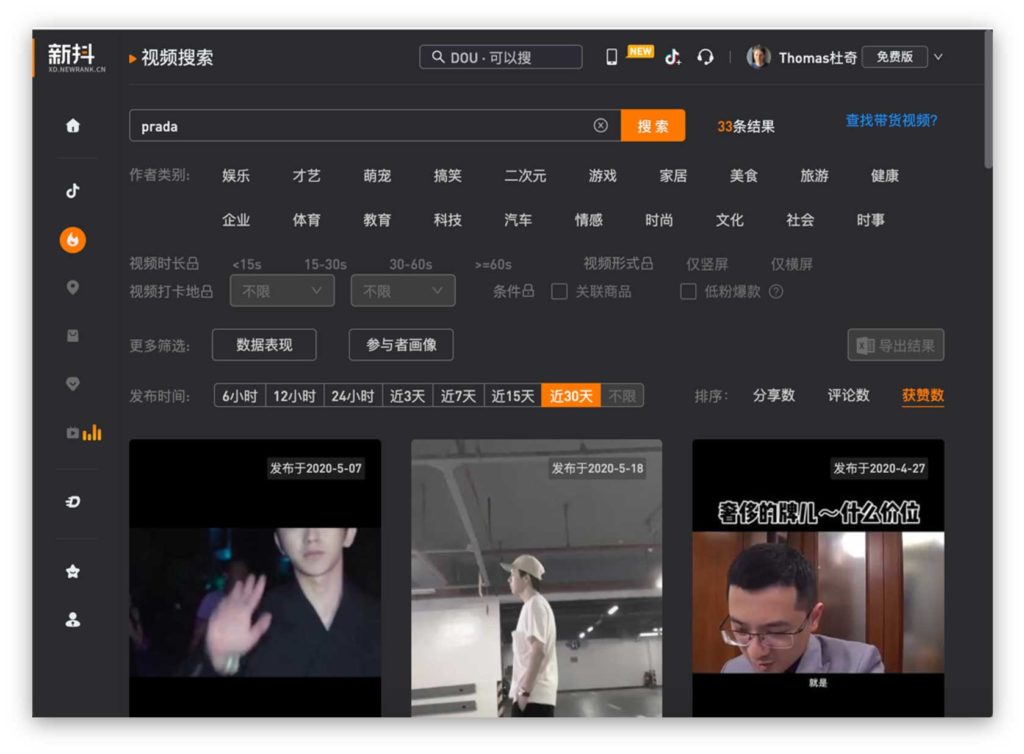The height and width of the screenshot is (754, 1024).
Task: Click the orange 搜索 button
Action: click(653, 125)
